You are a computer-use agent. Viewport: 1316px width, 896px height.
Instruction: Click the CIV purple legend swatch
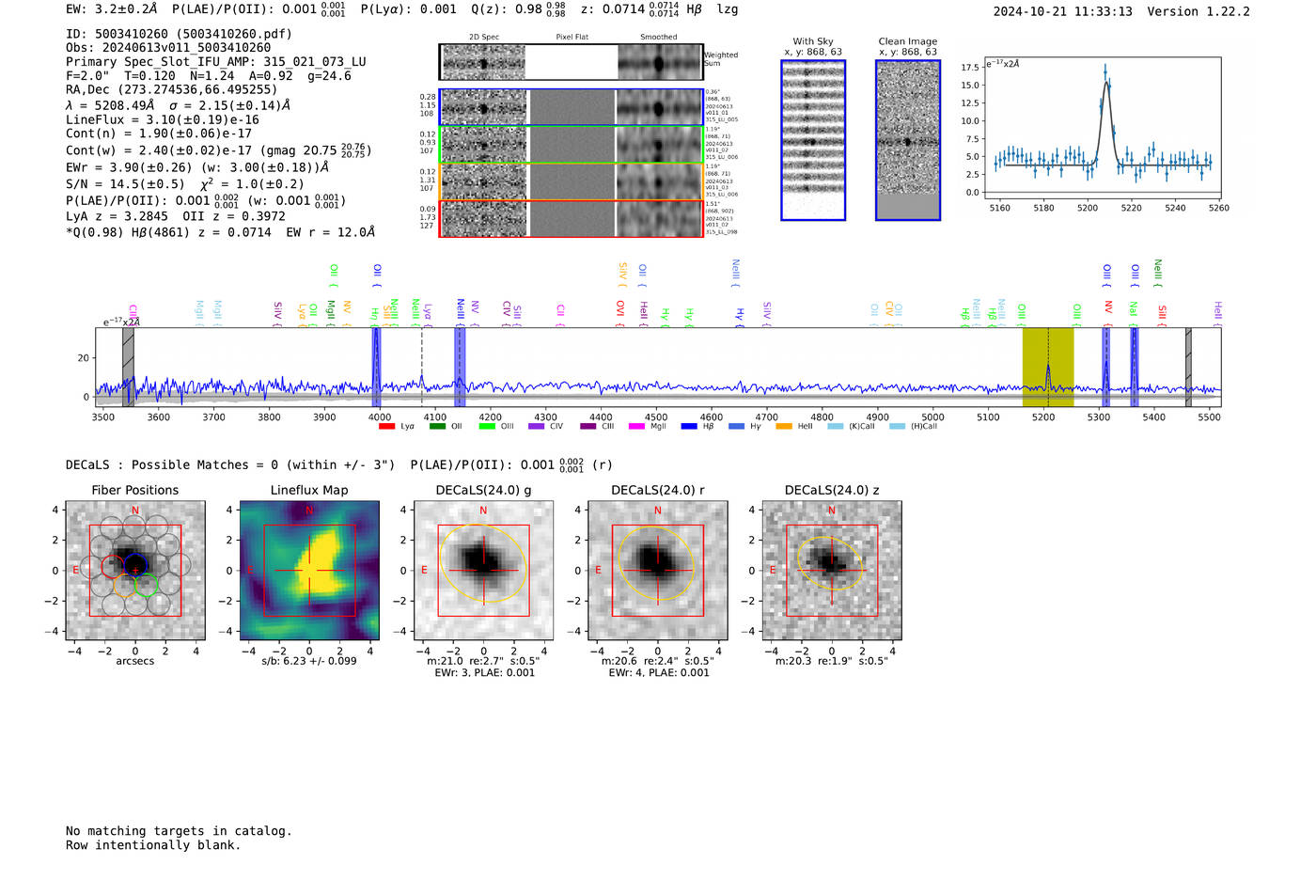pos(537,427)
